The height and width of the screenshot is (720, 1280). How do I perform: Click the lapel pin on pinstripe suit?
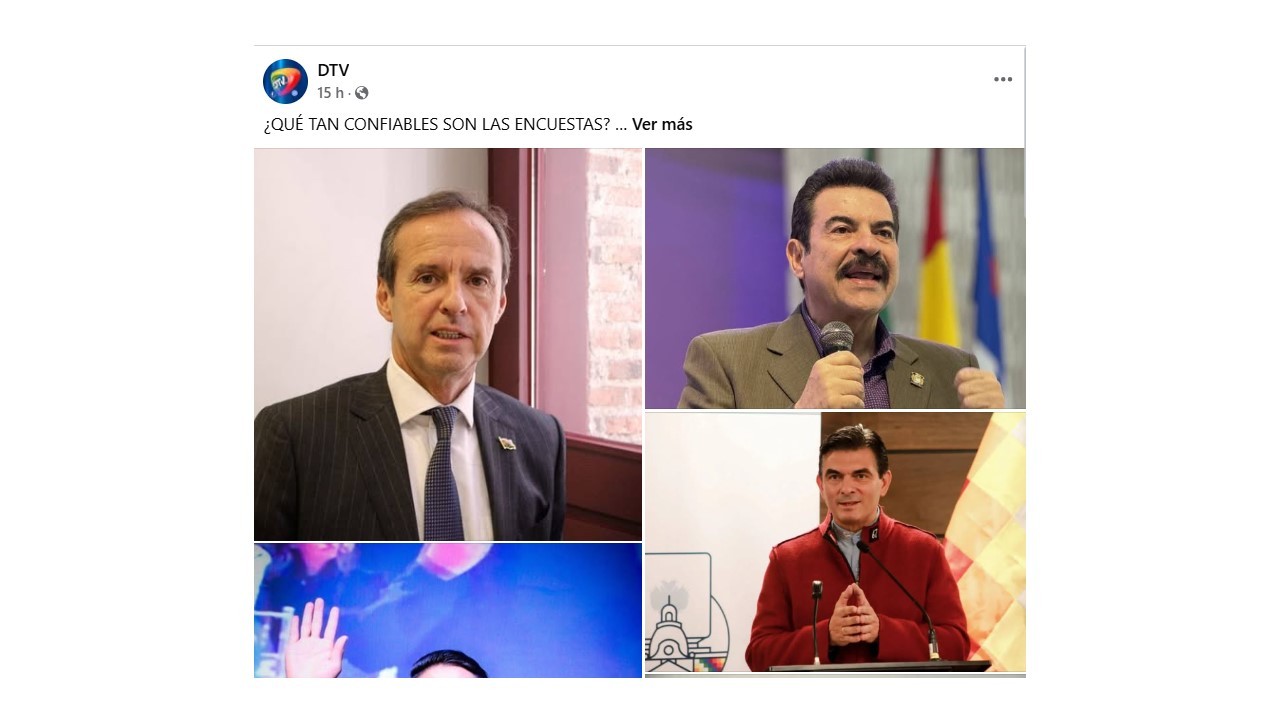[507, 442]
